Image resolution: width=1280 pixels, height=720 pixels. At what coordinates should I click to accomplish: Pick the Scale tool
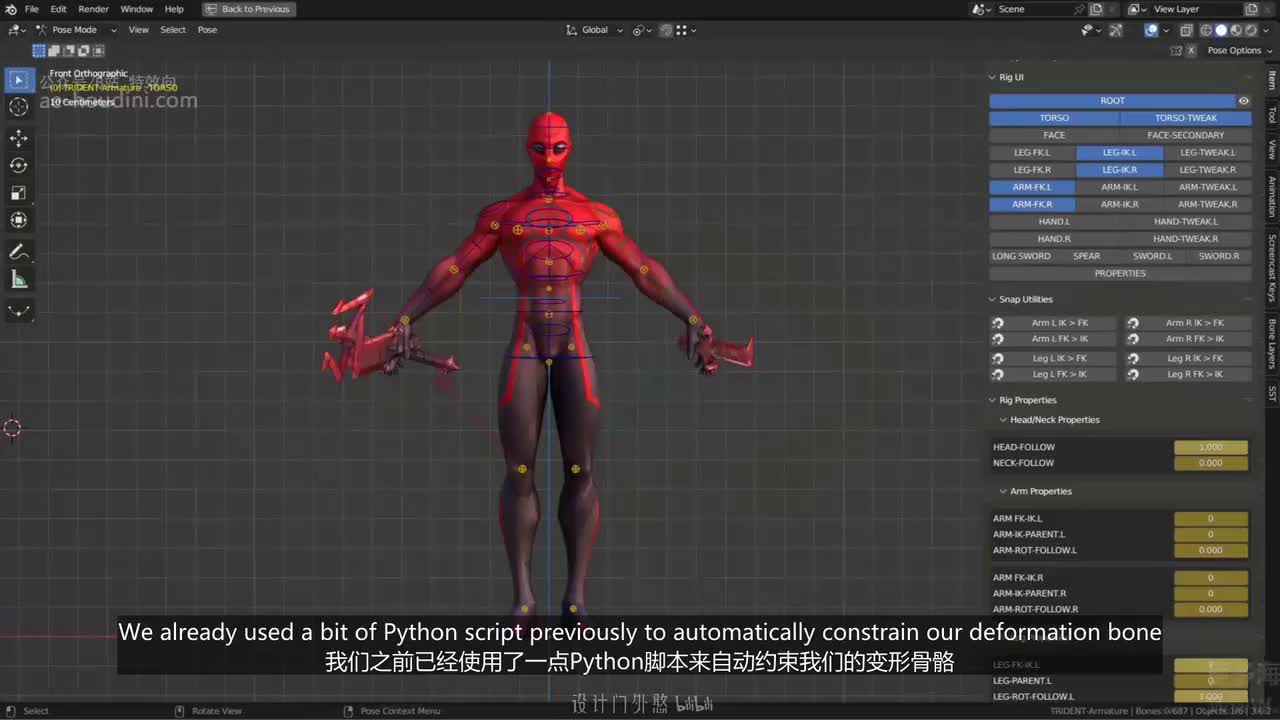coord(18,192)
